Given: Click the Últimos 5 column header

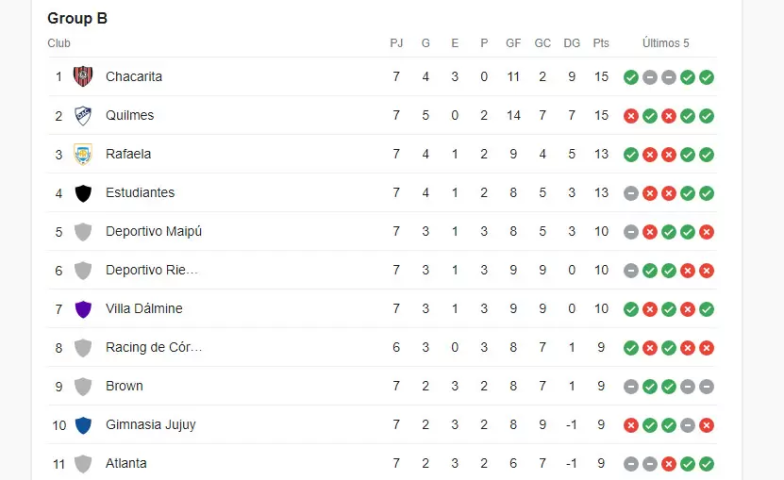Looking at the screenshot, I should pos(666,43).
